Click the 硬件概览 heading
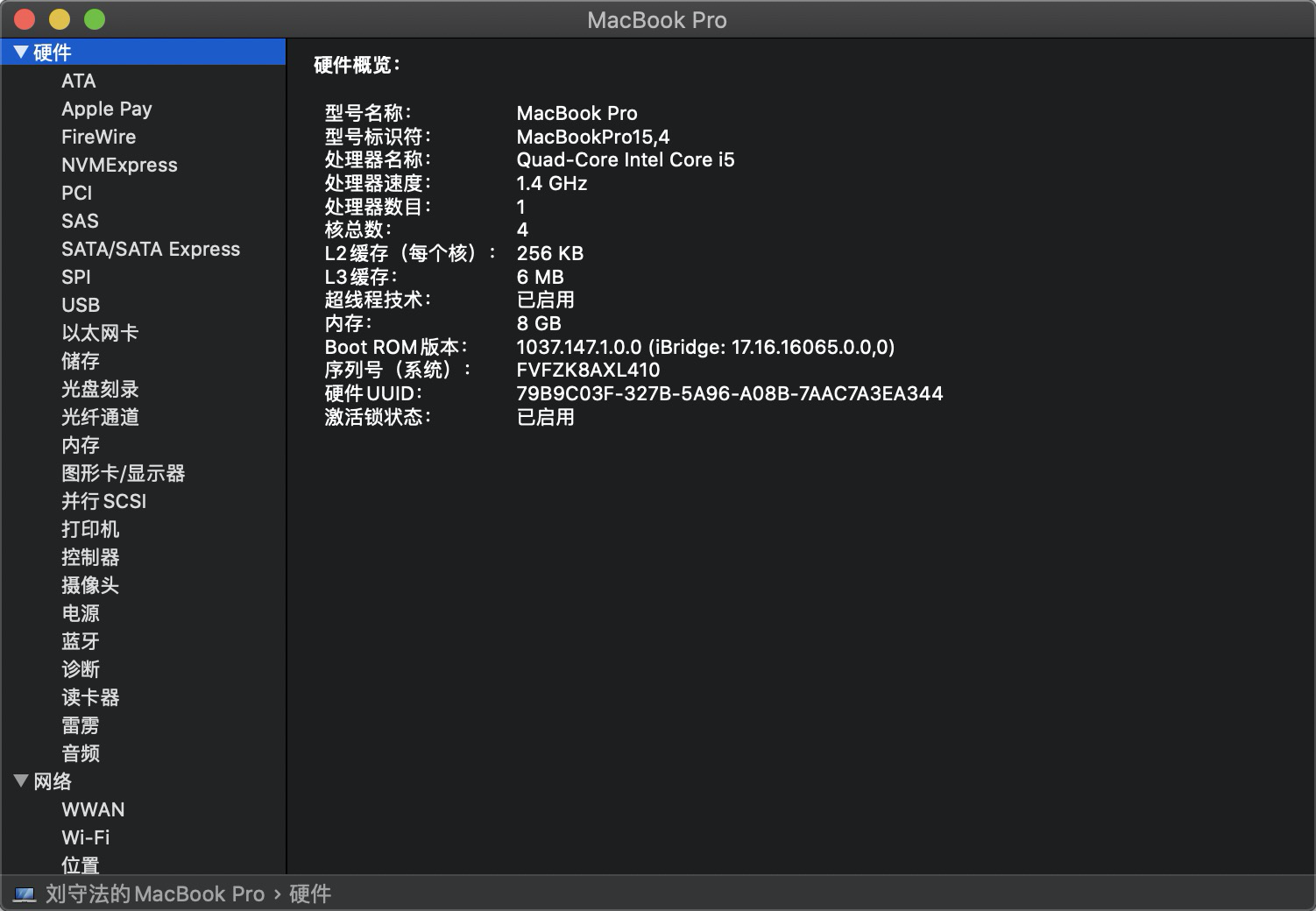This screenshot has width=1316, height=911. point(357,65)
